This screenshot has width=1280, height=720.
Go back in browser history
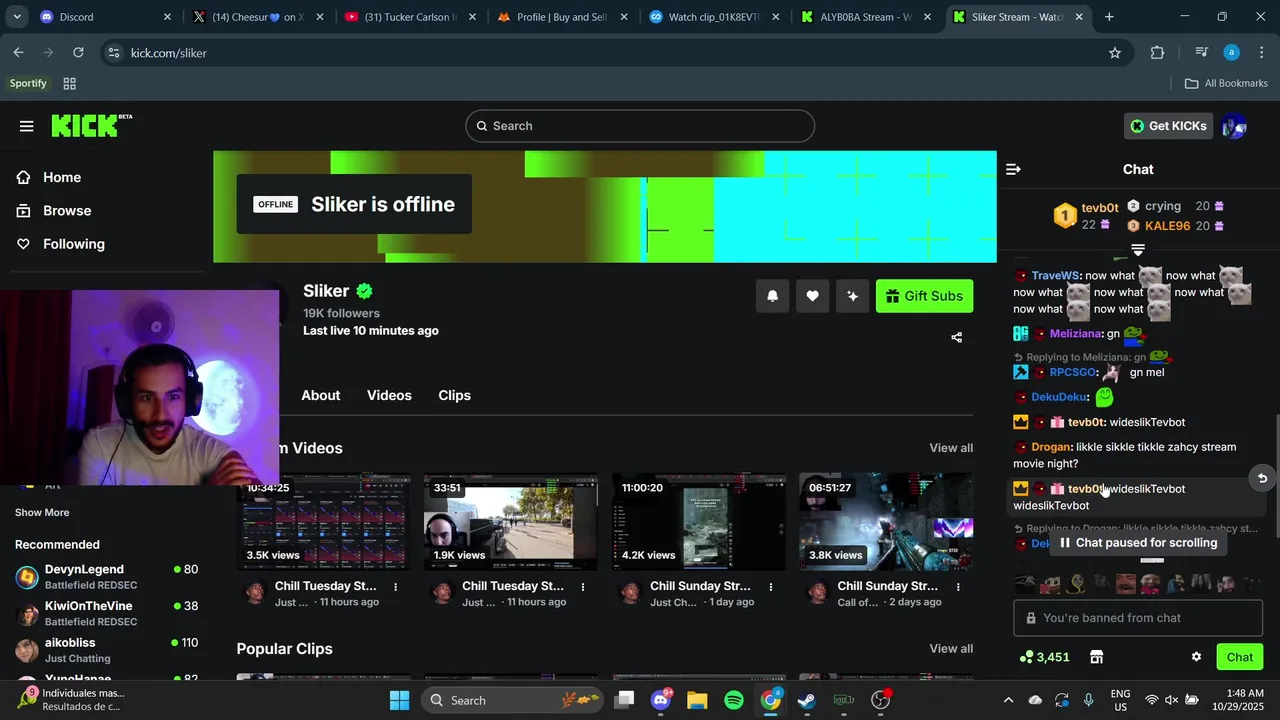[x=19, y=53]
